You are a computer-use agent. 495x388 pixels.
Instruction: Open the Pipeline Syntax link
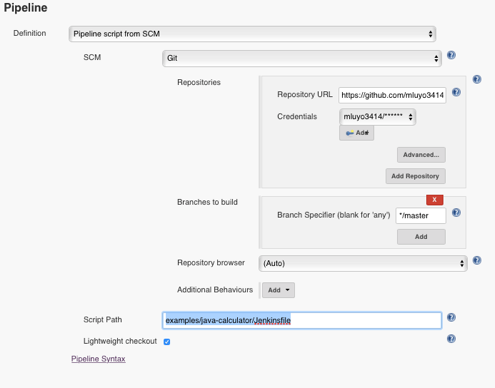pyautogui.click(x=98, y=359)
